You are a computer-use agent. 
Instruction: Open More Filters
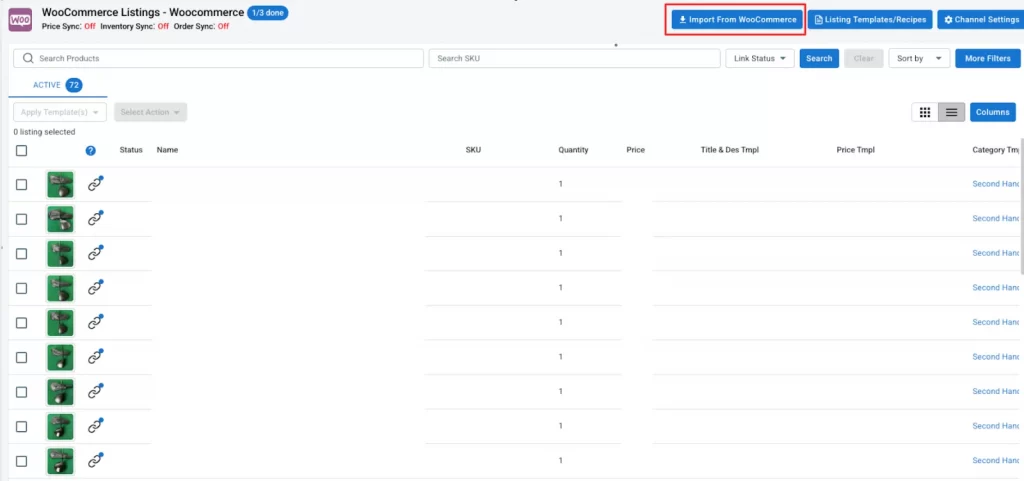click(x=987, y=58)
